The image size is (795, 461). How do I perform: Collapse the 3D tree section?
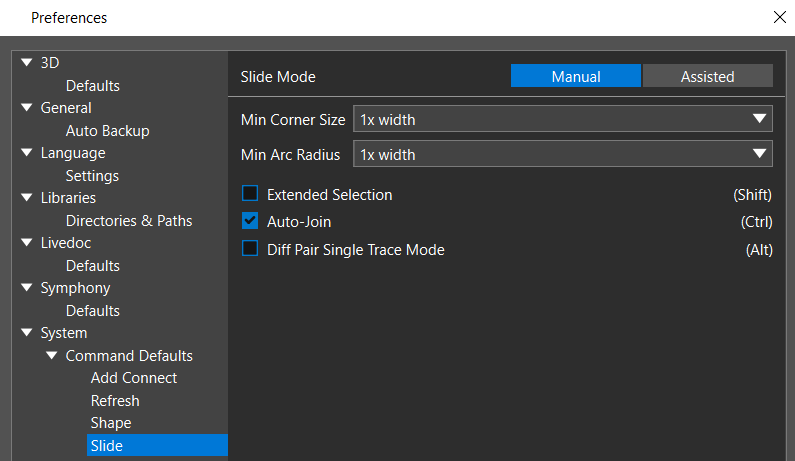click(x=27, y=62)
